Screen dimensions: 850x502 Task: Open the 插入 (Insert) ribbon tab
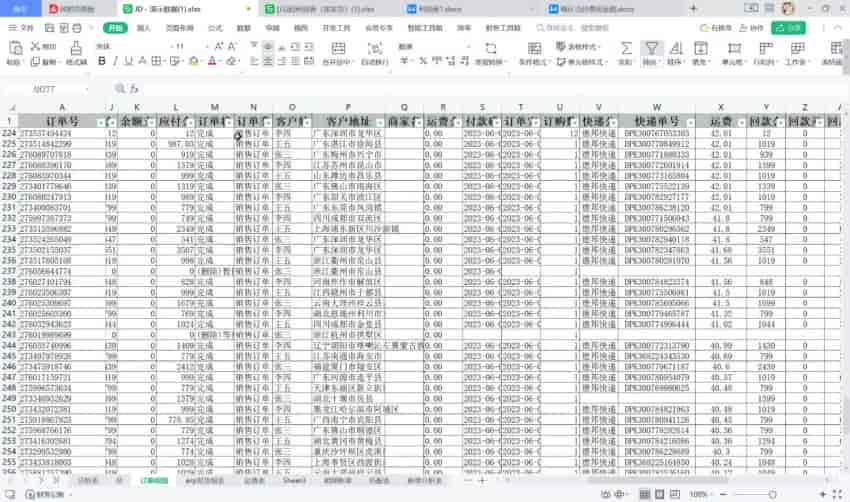coord(143,28)
